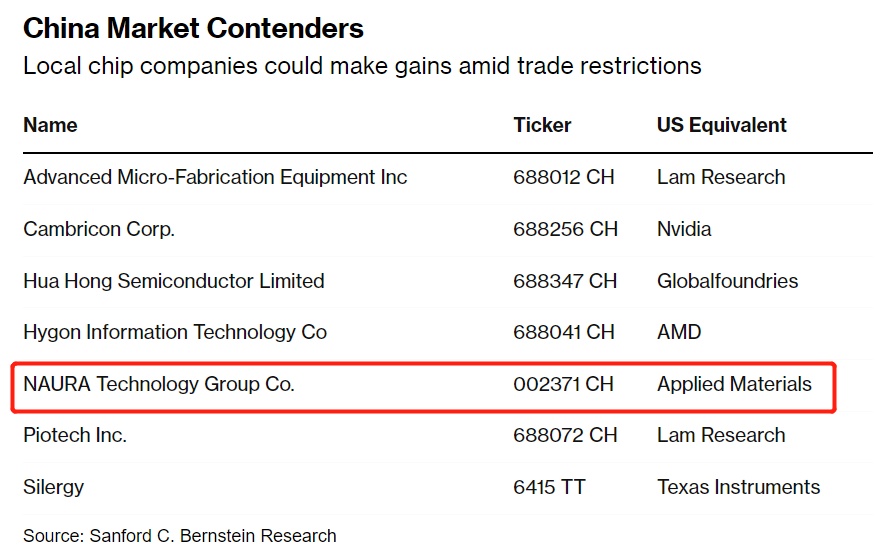Click Advanced Micro-Fabrication Equipment Inc name

pos(215,177)
